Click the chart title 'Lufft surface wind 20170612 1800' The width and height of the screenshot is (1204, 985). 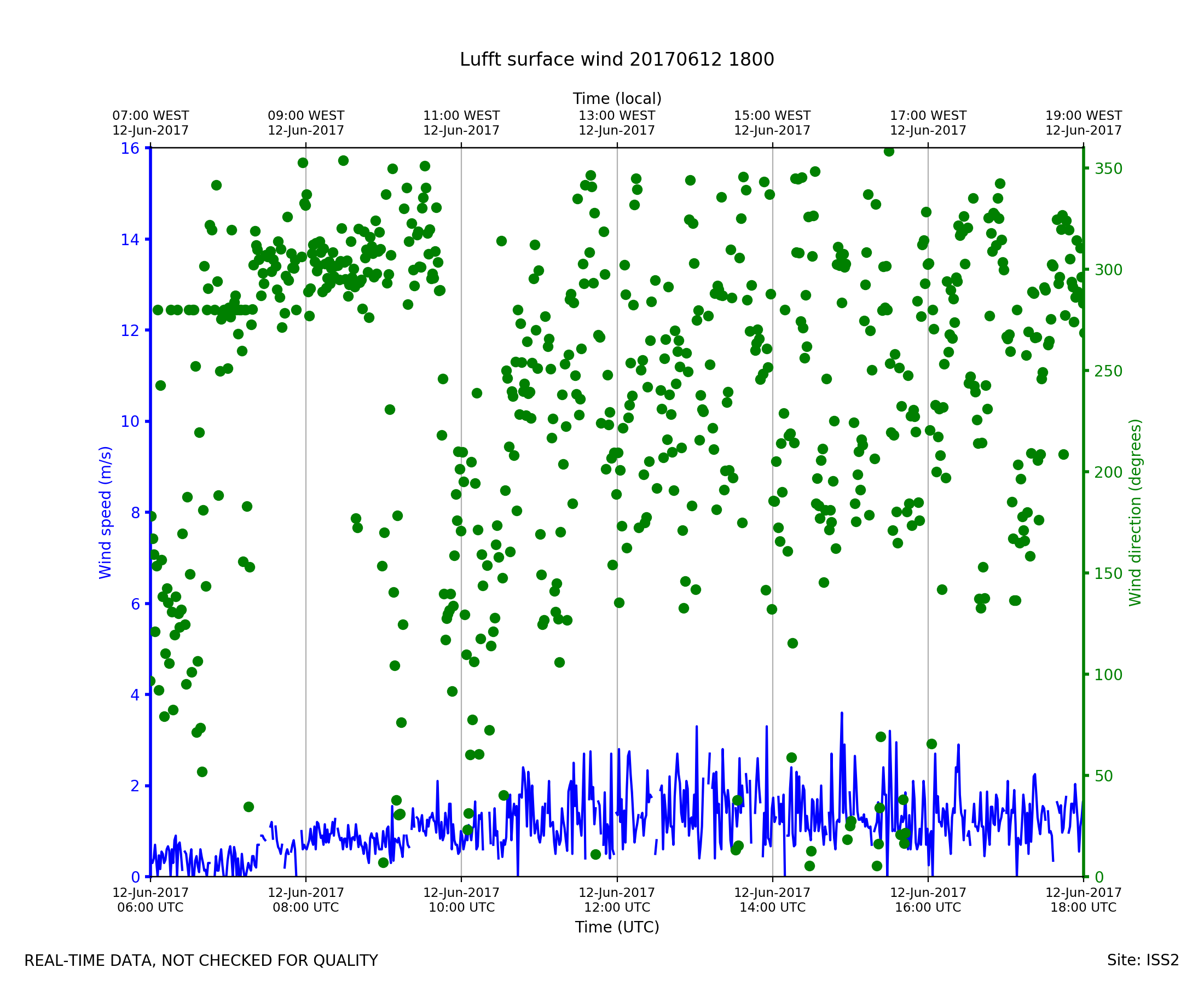point(617,60)
